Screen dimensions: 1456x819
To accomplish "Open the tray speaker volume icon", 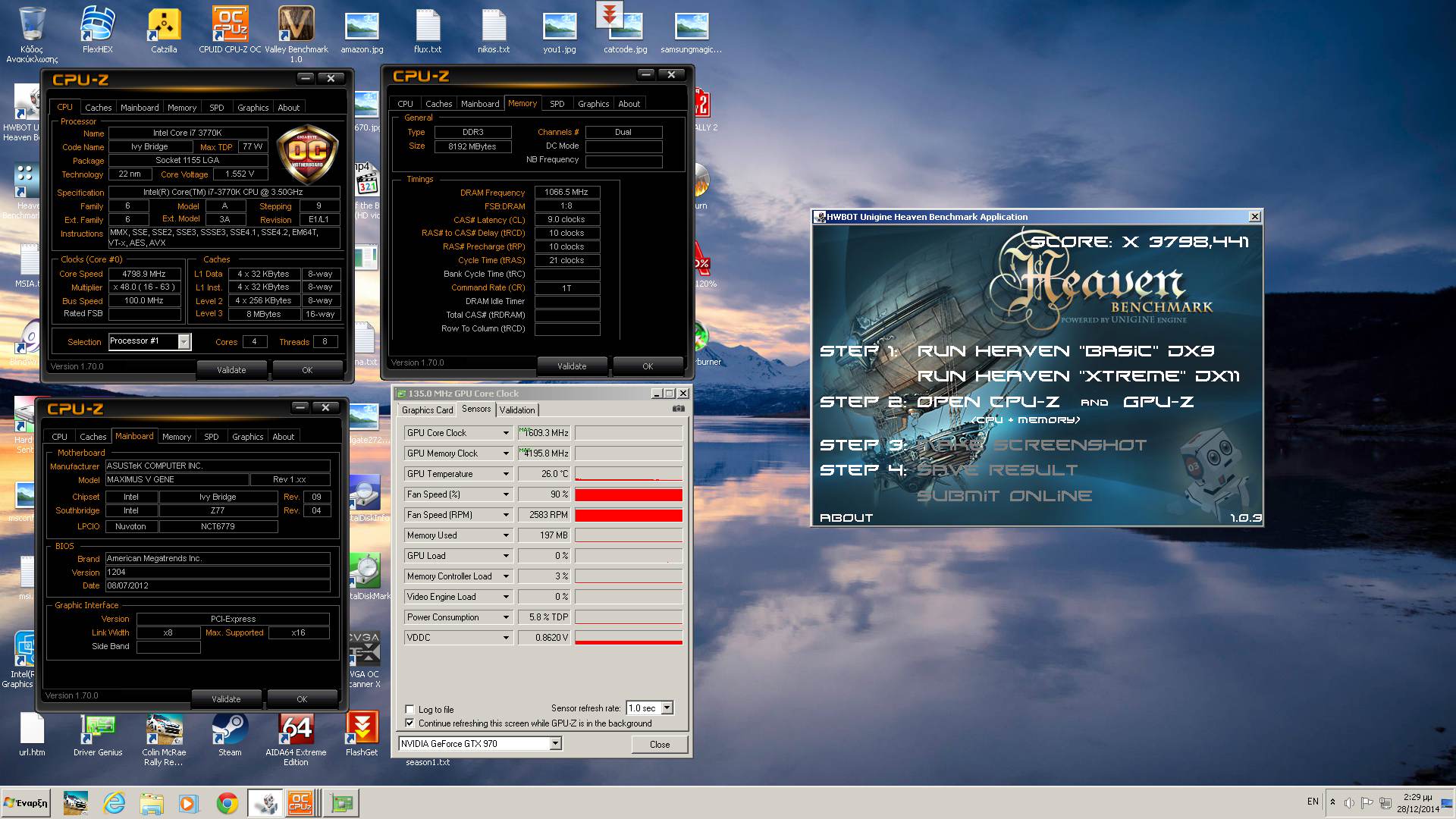I will click(x=1349, y=802).
